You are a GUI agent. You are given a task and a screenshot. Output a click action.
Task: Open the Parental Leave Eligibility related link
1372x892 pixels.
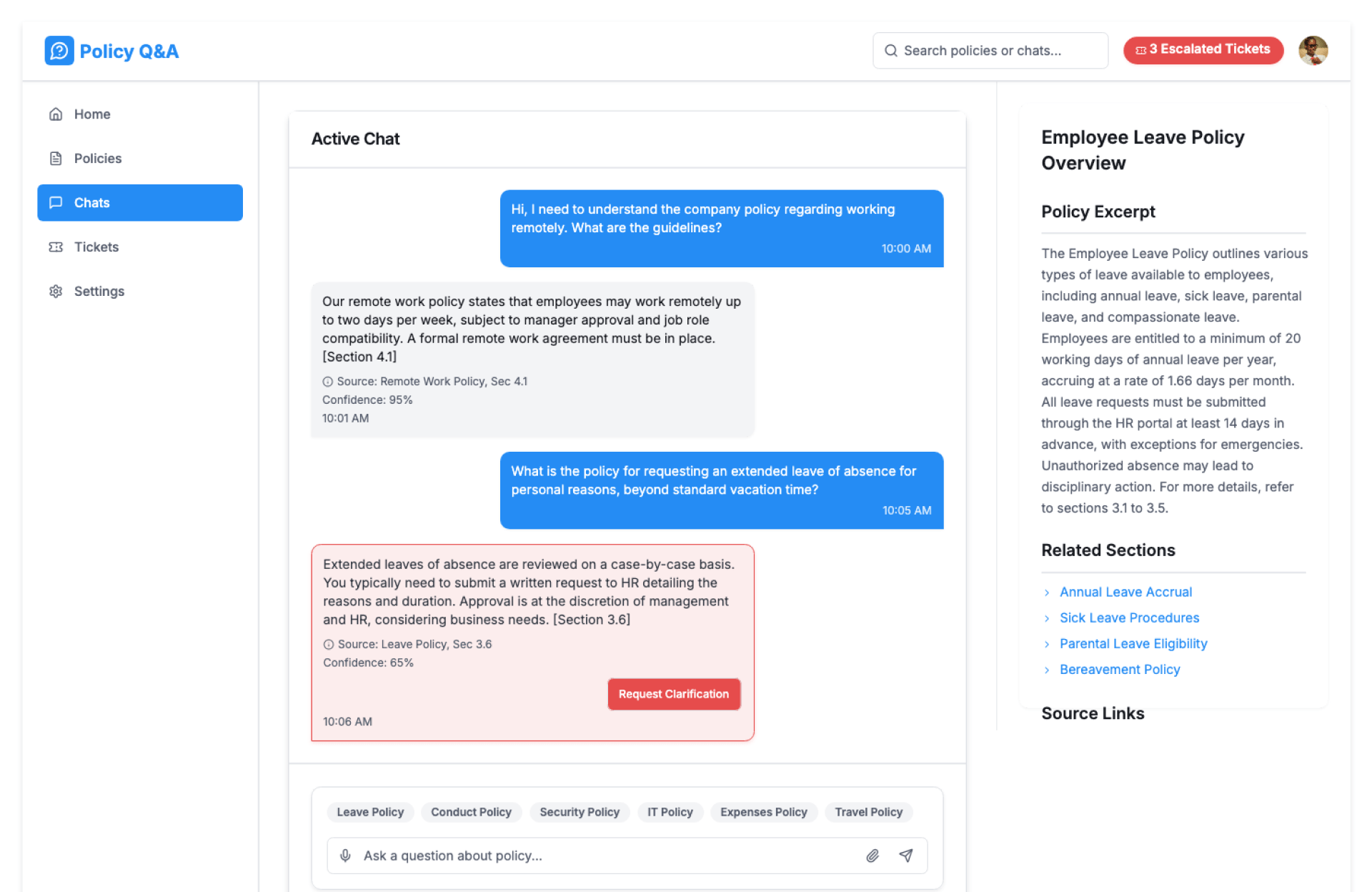coord(1133,644)
